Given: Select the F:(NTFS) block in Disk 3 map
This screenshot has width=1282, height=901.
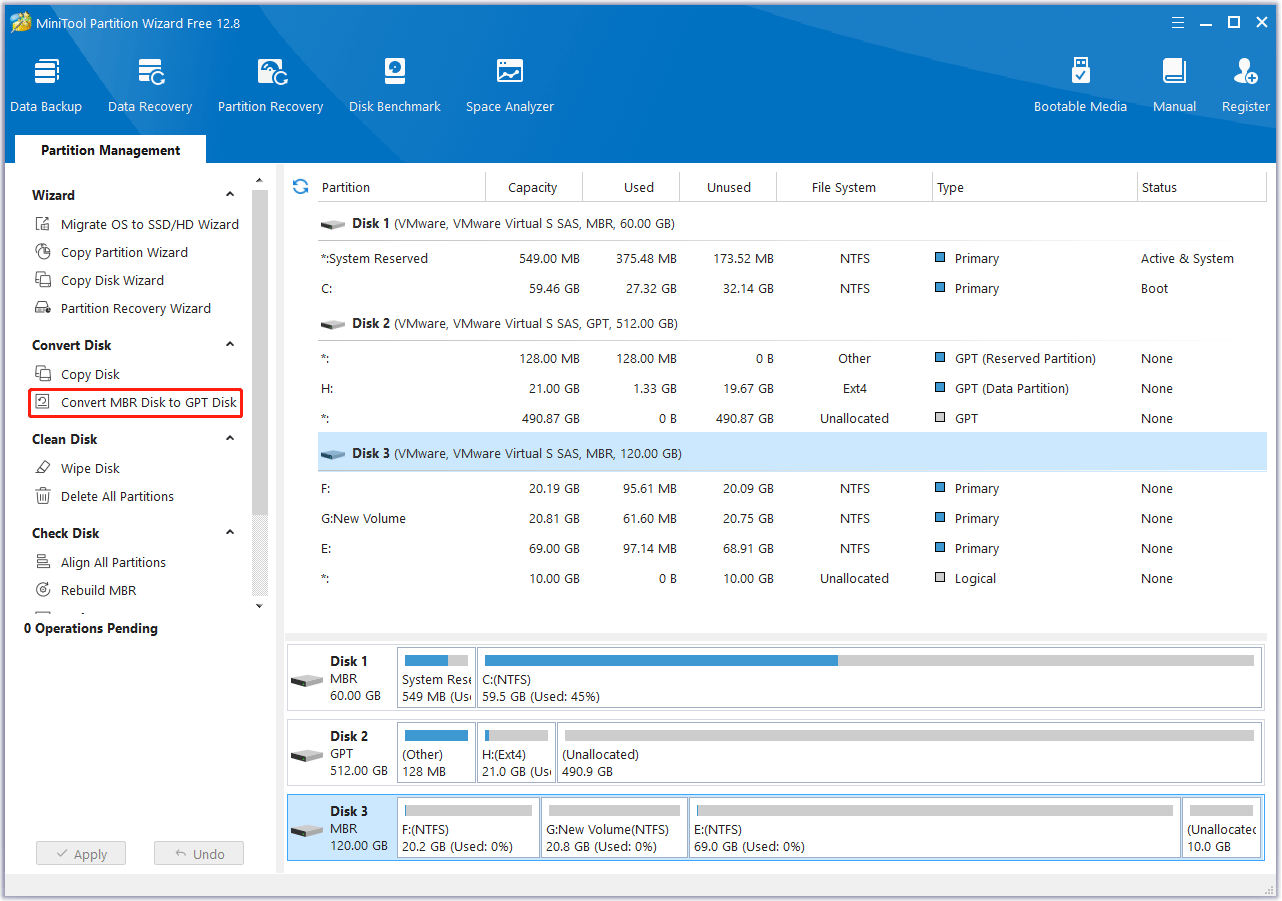Looking at the screenshot, I should [x=468, y=827].
